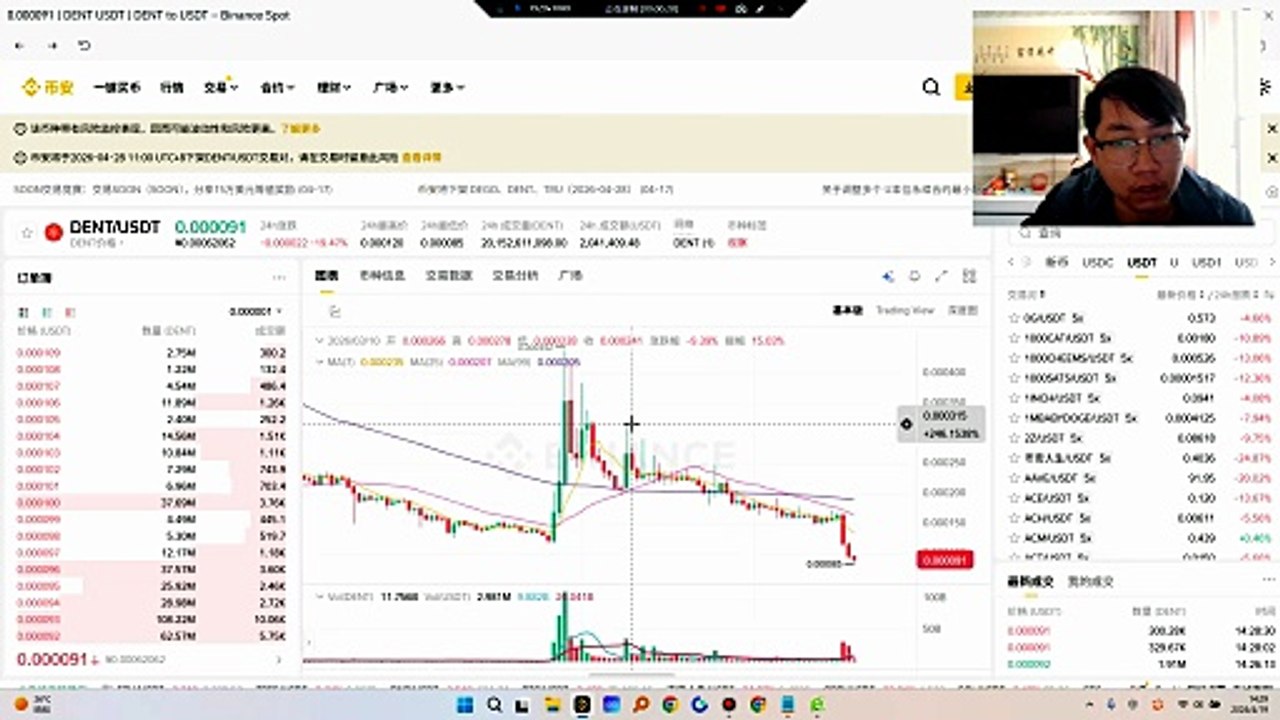This screenshot has height=720, width=1280.
Task: Select the buy-orders-only order book view icon
Action: pos(45,312)
